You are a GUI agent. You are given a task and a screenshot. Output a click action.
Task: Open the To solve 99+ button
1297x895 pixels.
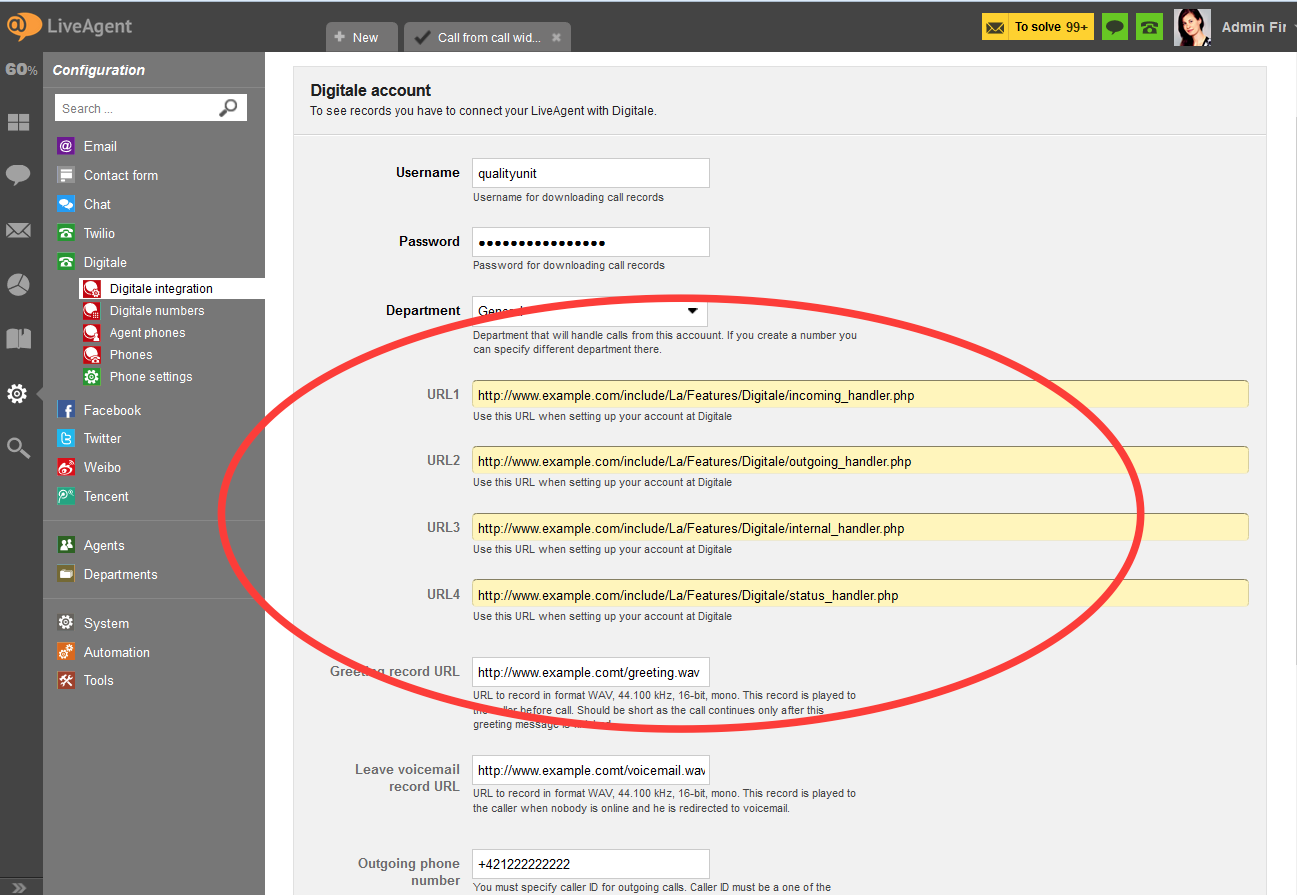1038,27
